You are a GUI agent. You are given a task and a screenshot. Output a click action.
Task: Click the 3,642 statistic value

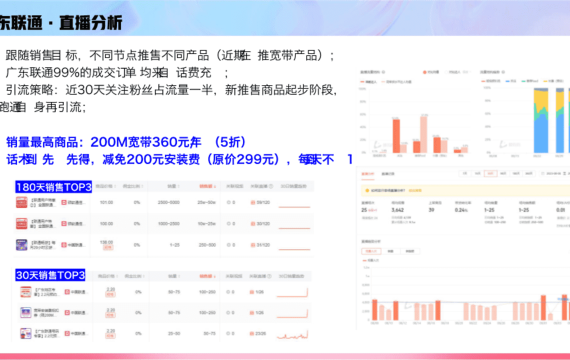[x=398, y=210]
